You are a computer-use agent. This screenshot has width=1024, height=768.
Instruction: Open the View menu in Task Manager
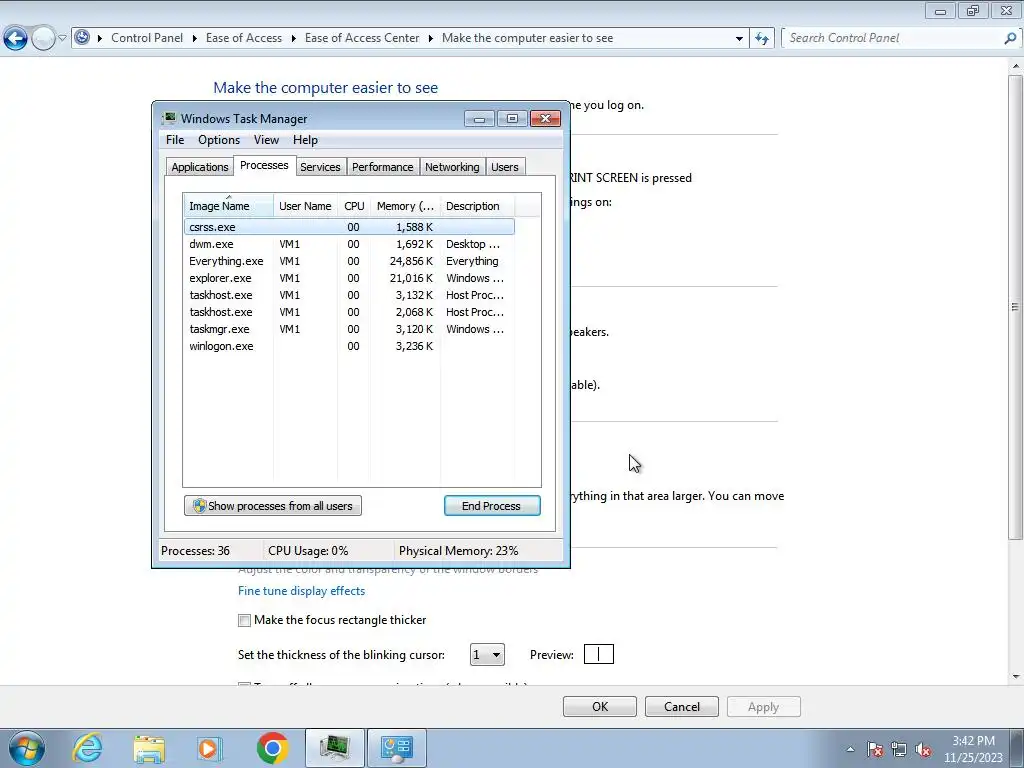(x=266, y=140)
